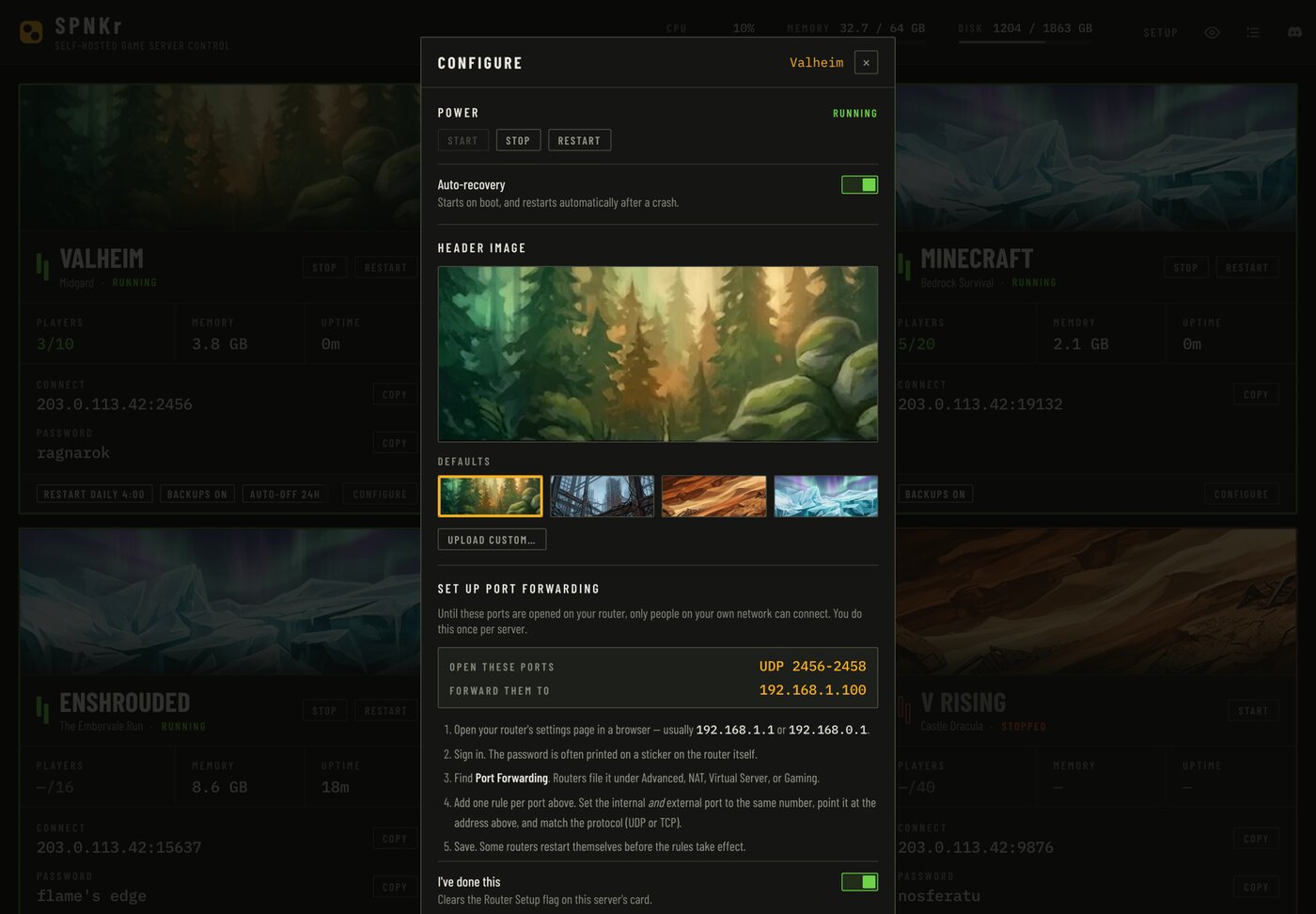Open SETUP in the top bar

coord(1161,33)
